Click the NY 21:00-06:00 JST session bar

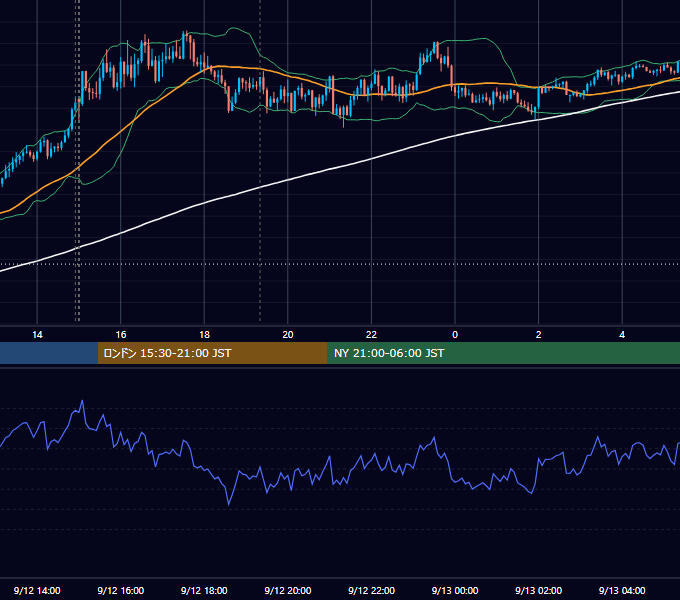pyautogui.click(x=503, y=353)
